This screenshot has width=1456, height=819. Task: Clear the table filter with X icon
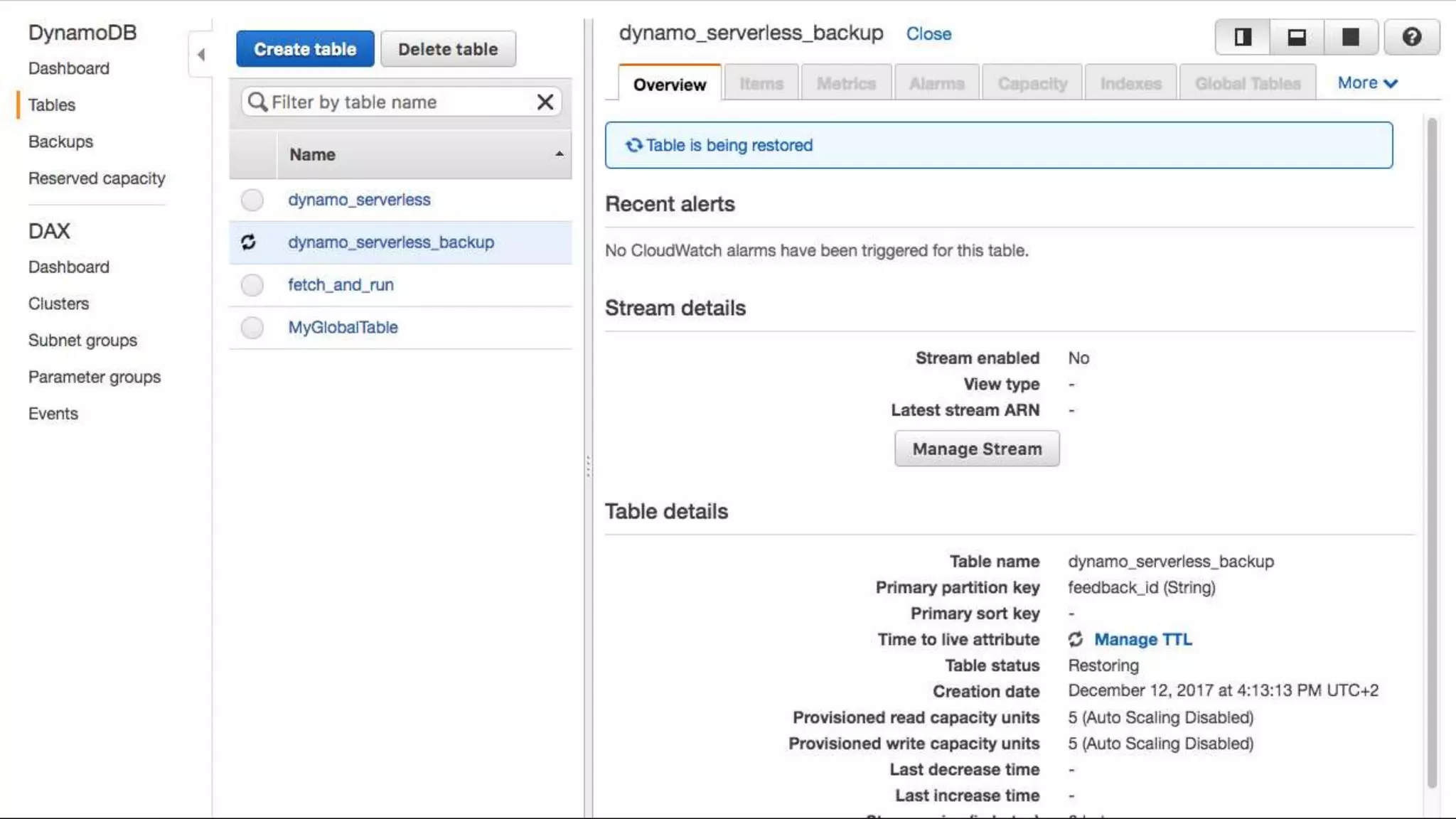pyautogui.click(x=545, y=102)
